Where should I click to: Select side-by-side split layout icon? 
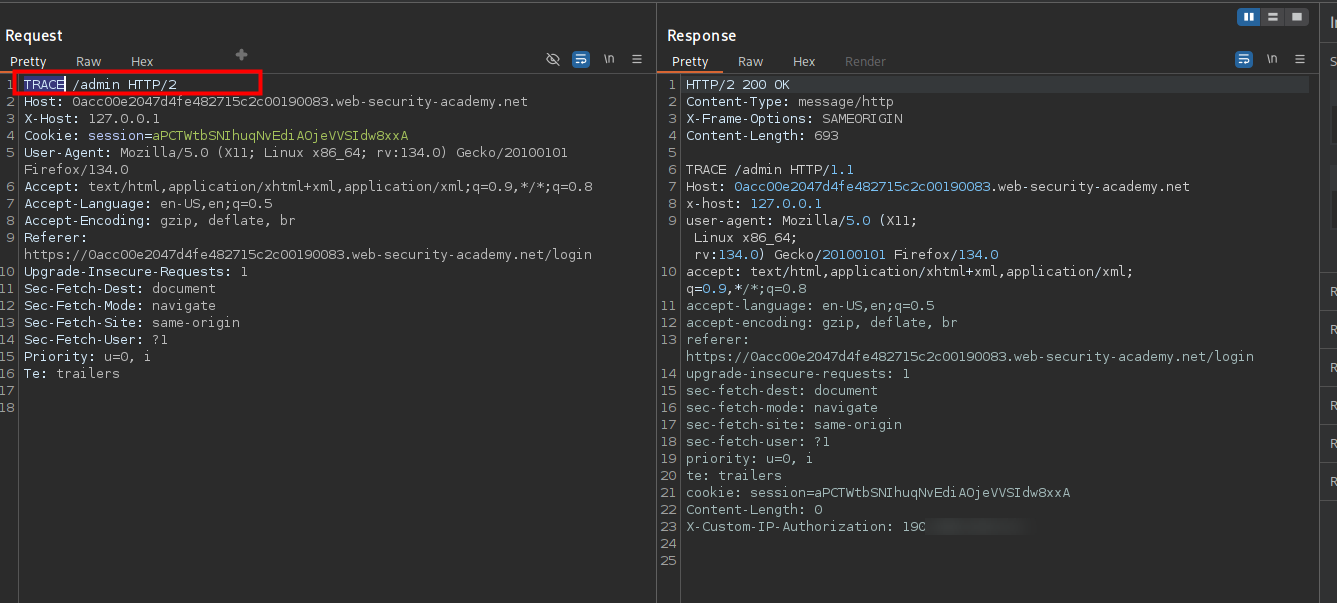click(x=1249, y=17)
